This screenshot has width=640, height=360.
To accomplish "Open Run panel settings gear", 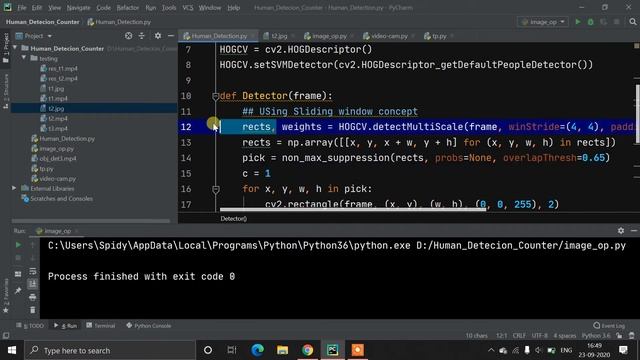I will tap(620, 231).
